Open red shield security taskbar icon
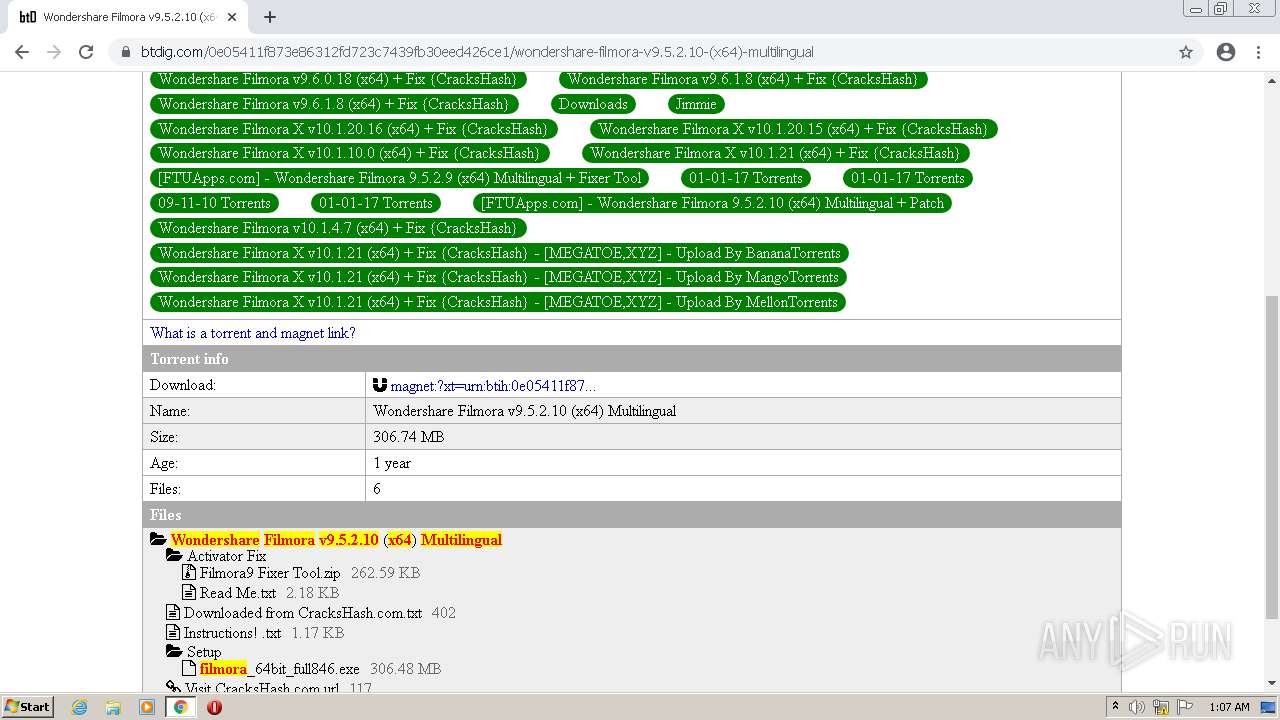The width and height of the screenshot is (1280, 720). 214,707
